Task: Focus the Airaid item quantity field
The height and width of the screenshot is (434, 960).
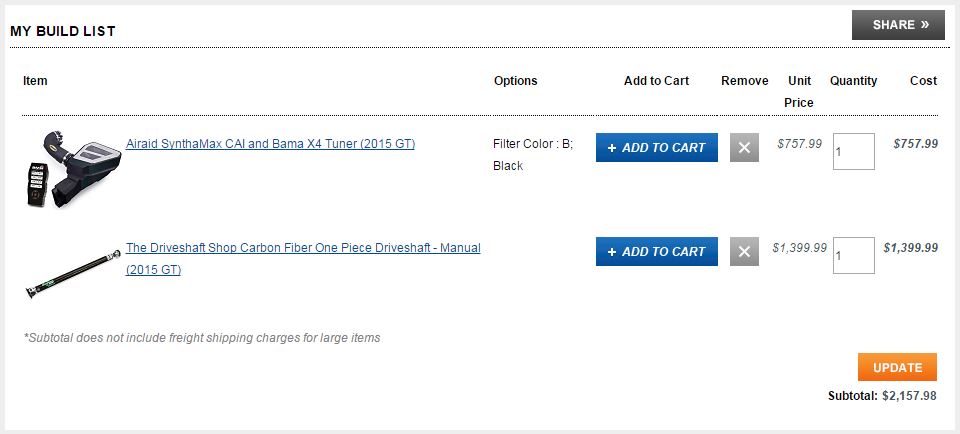Action: [853, 151]
